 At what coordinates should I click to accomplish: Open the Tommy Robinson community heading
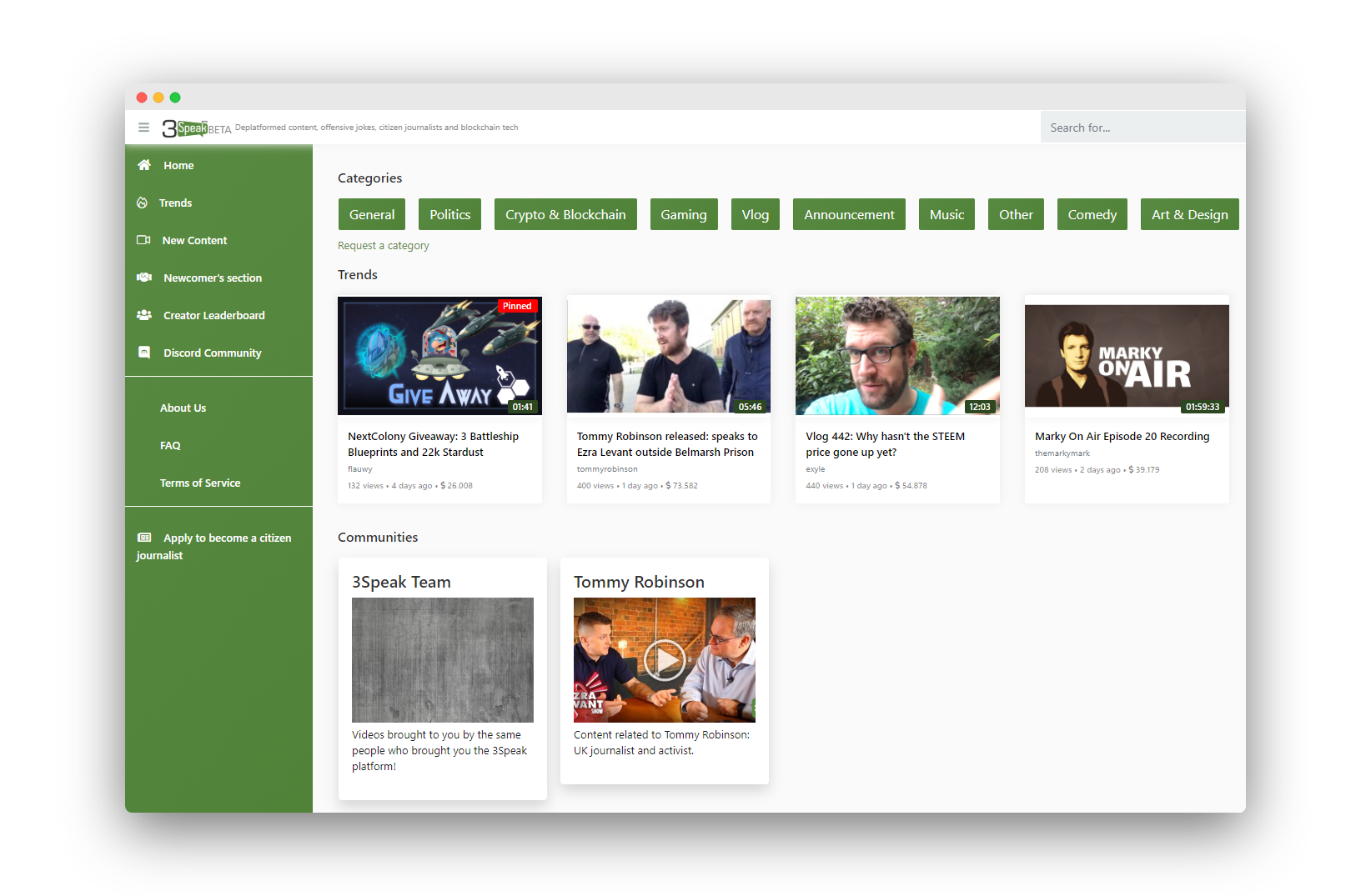click(x=639, y=582)
